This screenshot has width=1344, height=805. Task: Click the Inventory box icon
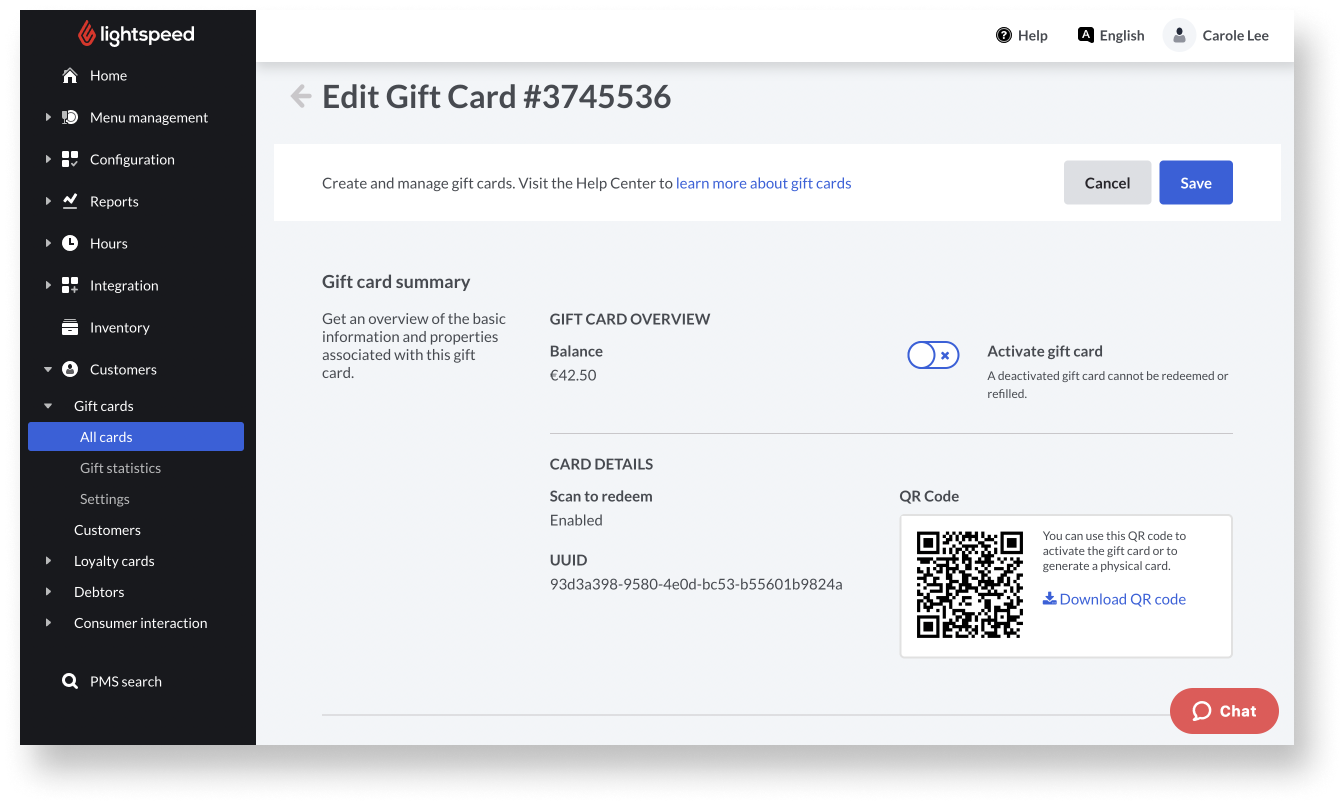click(x=70, y=327)
